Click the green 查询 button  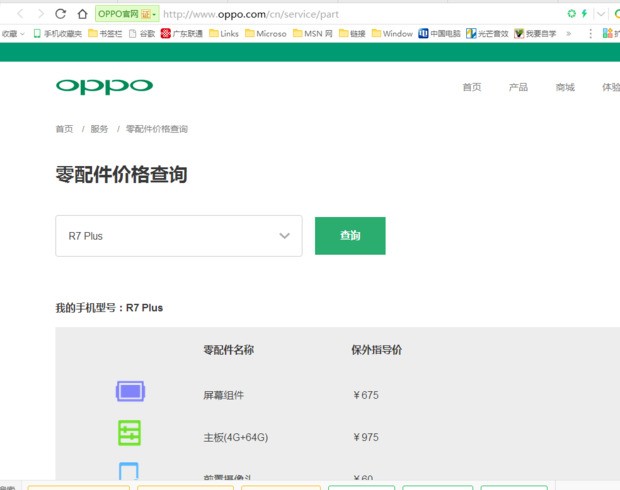pos(350,236)
